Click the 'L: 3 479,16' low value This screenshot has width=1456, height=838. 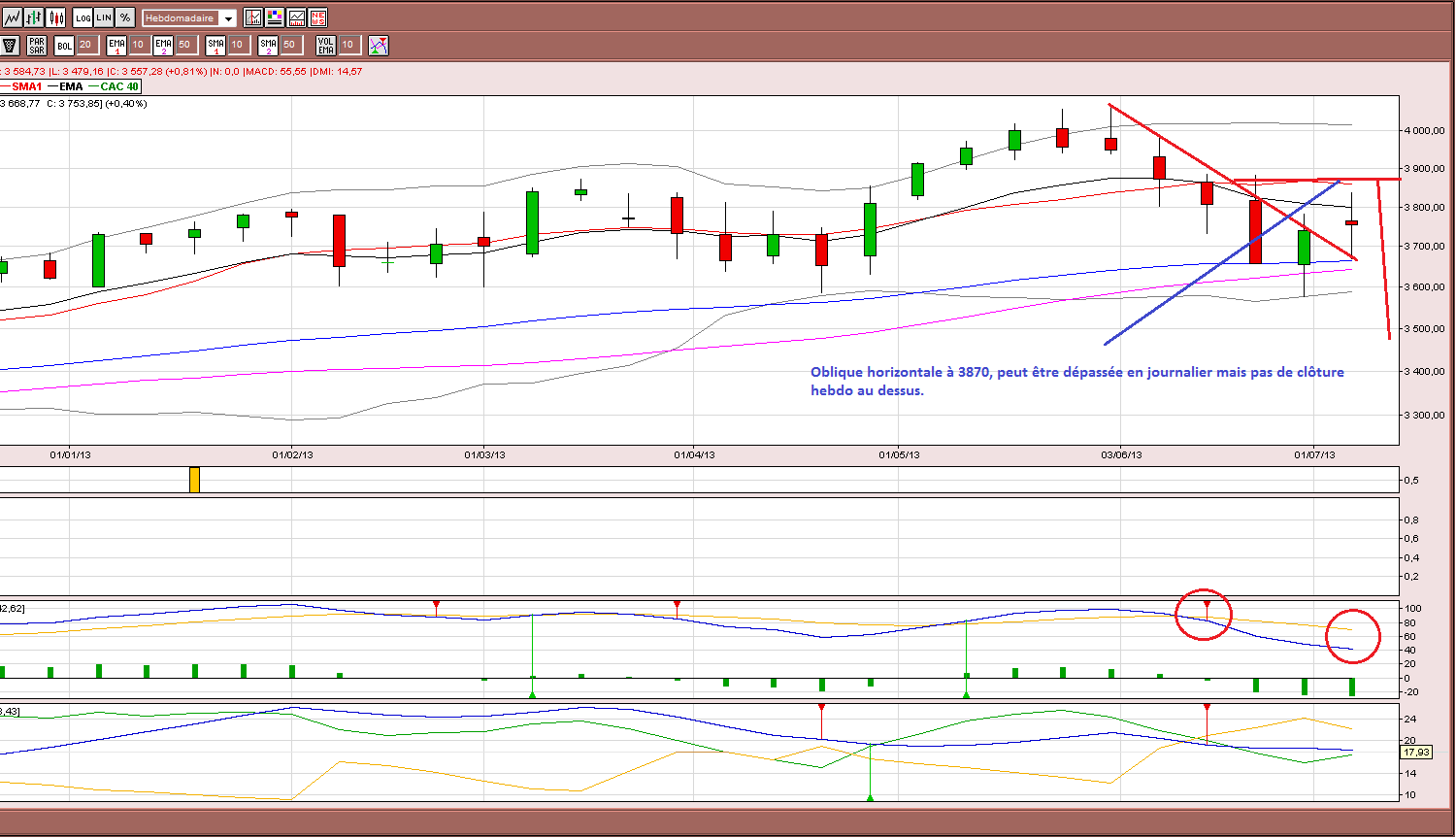(77, 71)
